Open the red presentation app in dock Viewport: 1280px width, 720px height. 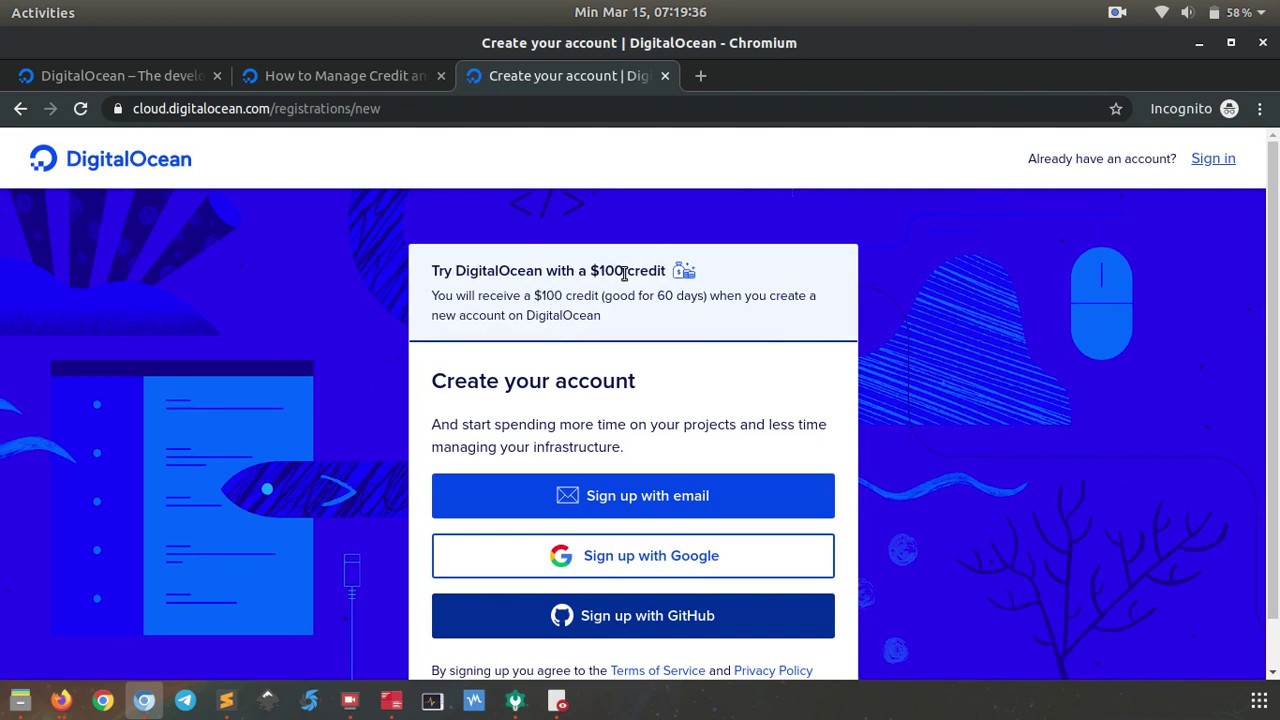[391, 701]
